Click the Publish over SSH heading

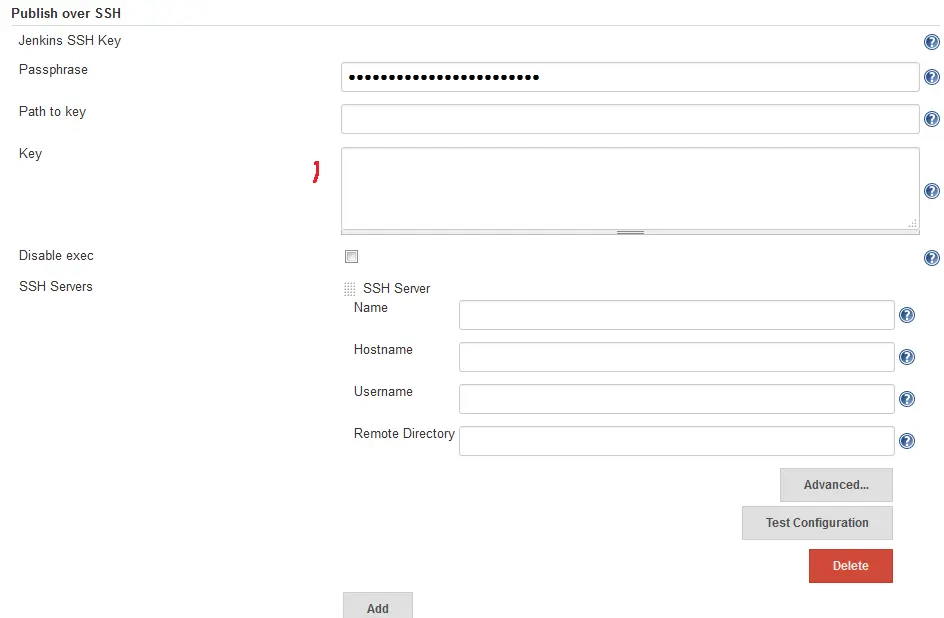66,13
